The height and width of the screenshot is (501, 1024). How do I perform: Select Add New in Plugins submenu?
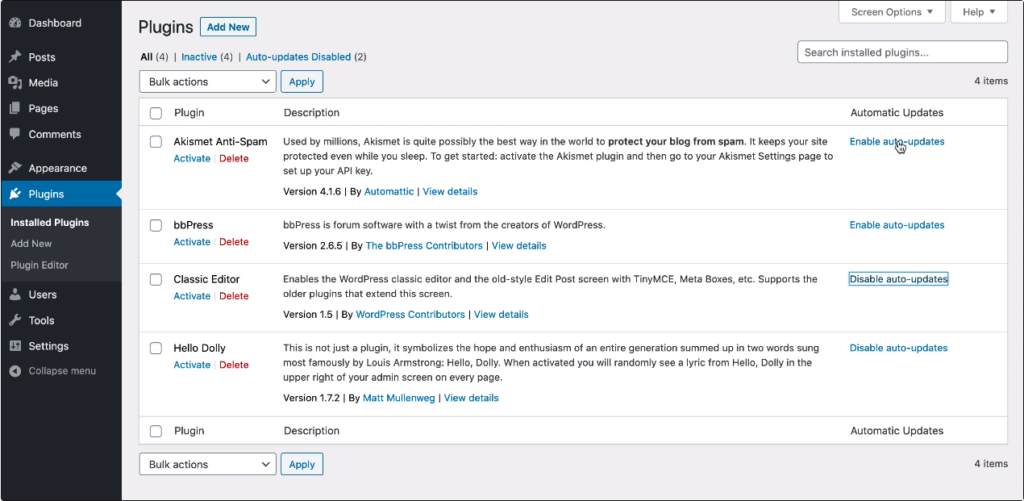(x=31, y=243)
